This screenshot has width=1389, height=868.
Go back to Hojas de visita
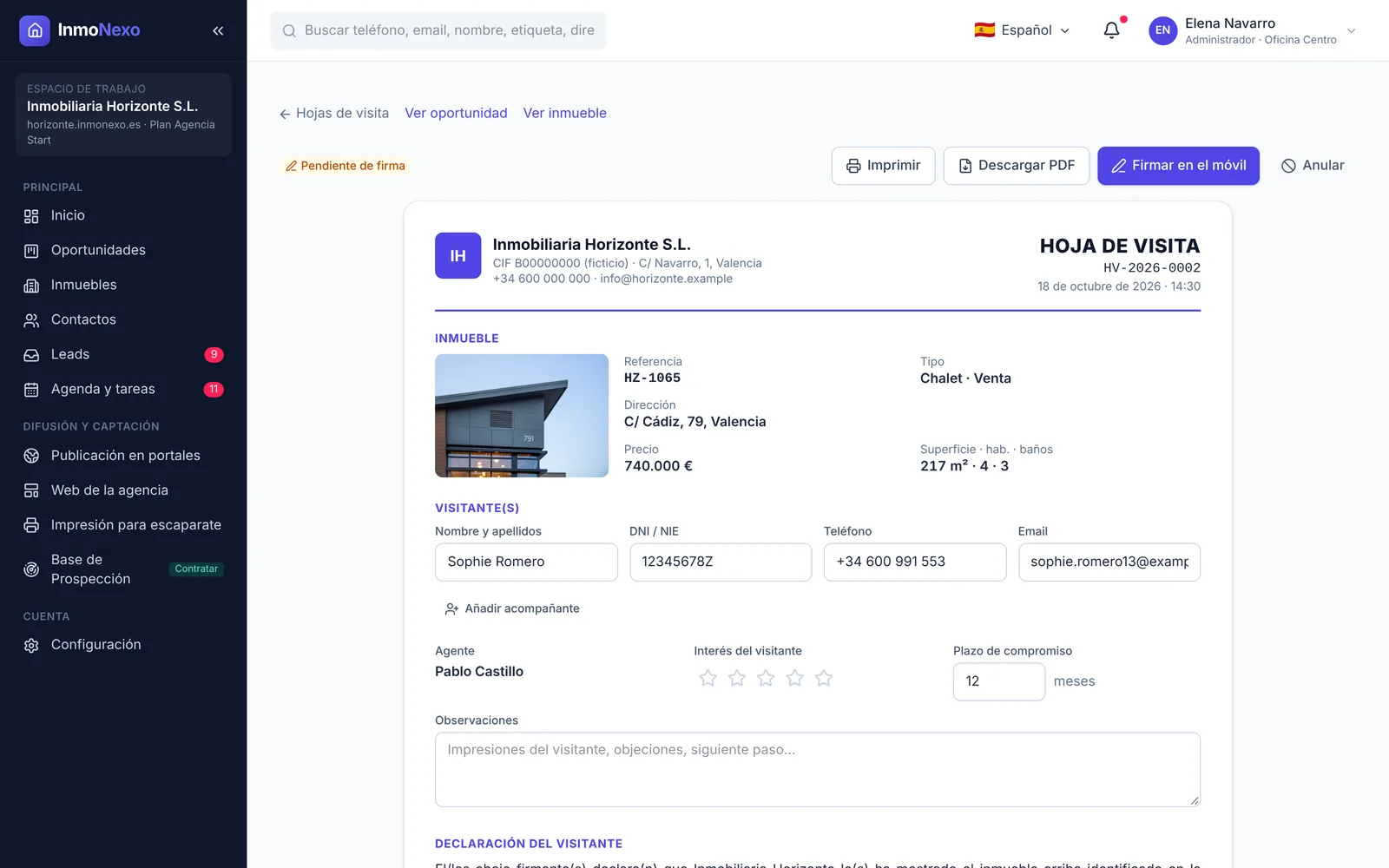coord(334,114)
